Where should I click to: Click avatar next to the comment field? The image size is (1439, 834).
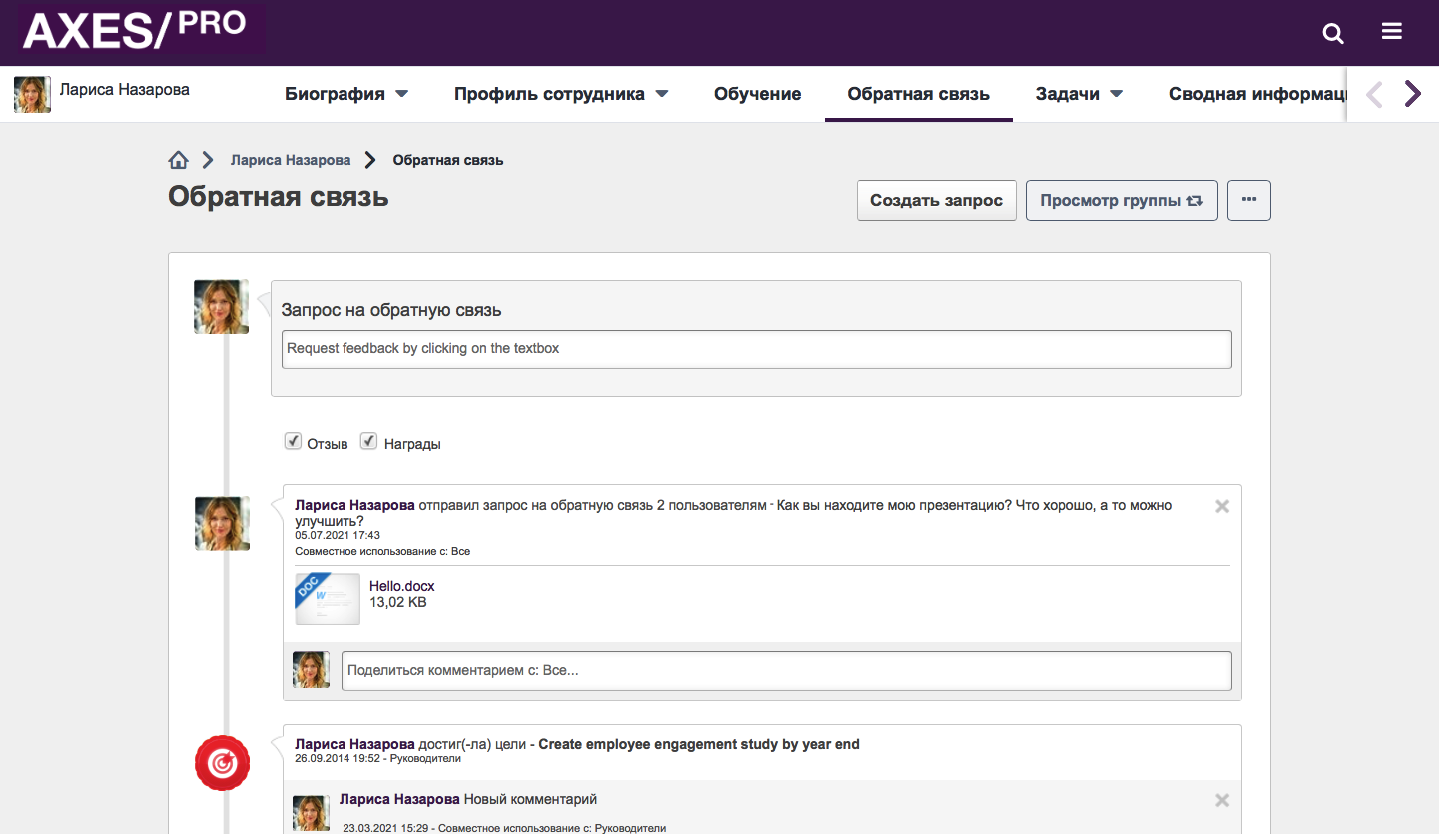[311, 670]
